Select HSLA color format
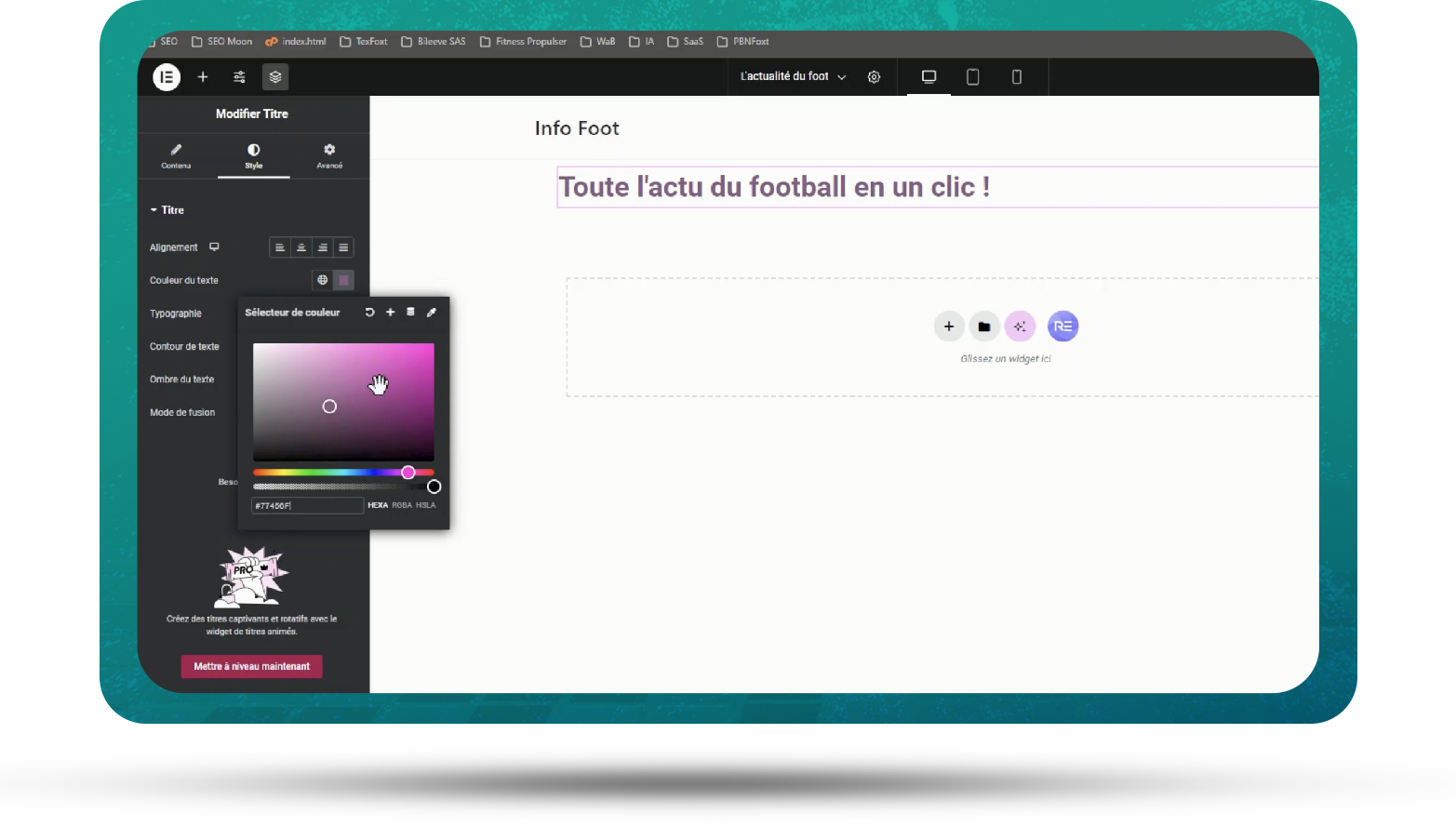Image resolution: width=1456 pixels, height=827 pixels. 426,506
